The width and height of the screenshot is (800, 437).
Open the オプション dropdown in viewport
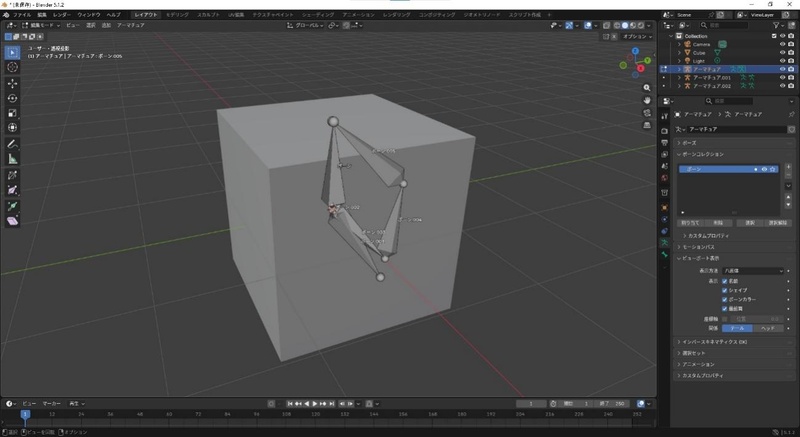[x=637, y=36]
